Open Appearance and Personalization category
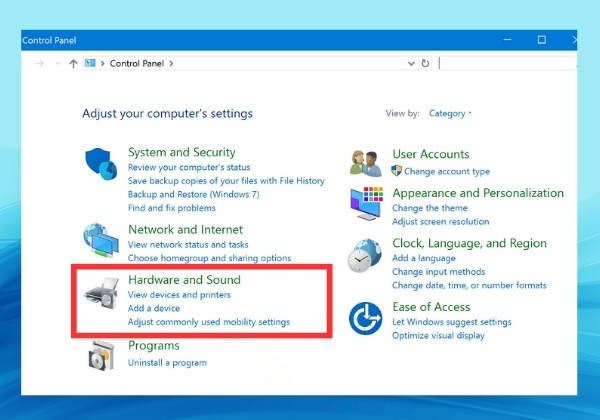The width and height of the screenshot is (600, 420). [x=478, y=193]
